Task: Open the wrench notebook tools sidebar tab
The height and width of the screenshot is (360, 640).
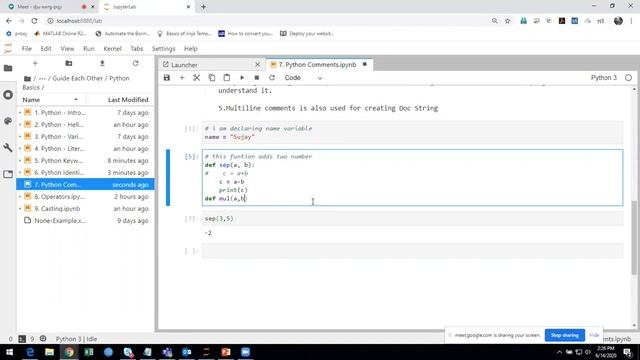Action: [8, 147]
